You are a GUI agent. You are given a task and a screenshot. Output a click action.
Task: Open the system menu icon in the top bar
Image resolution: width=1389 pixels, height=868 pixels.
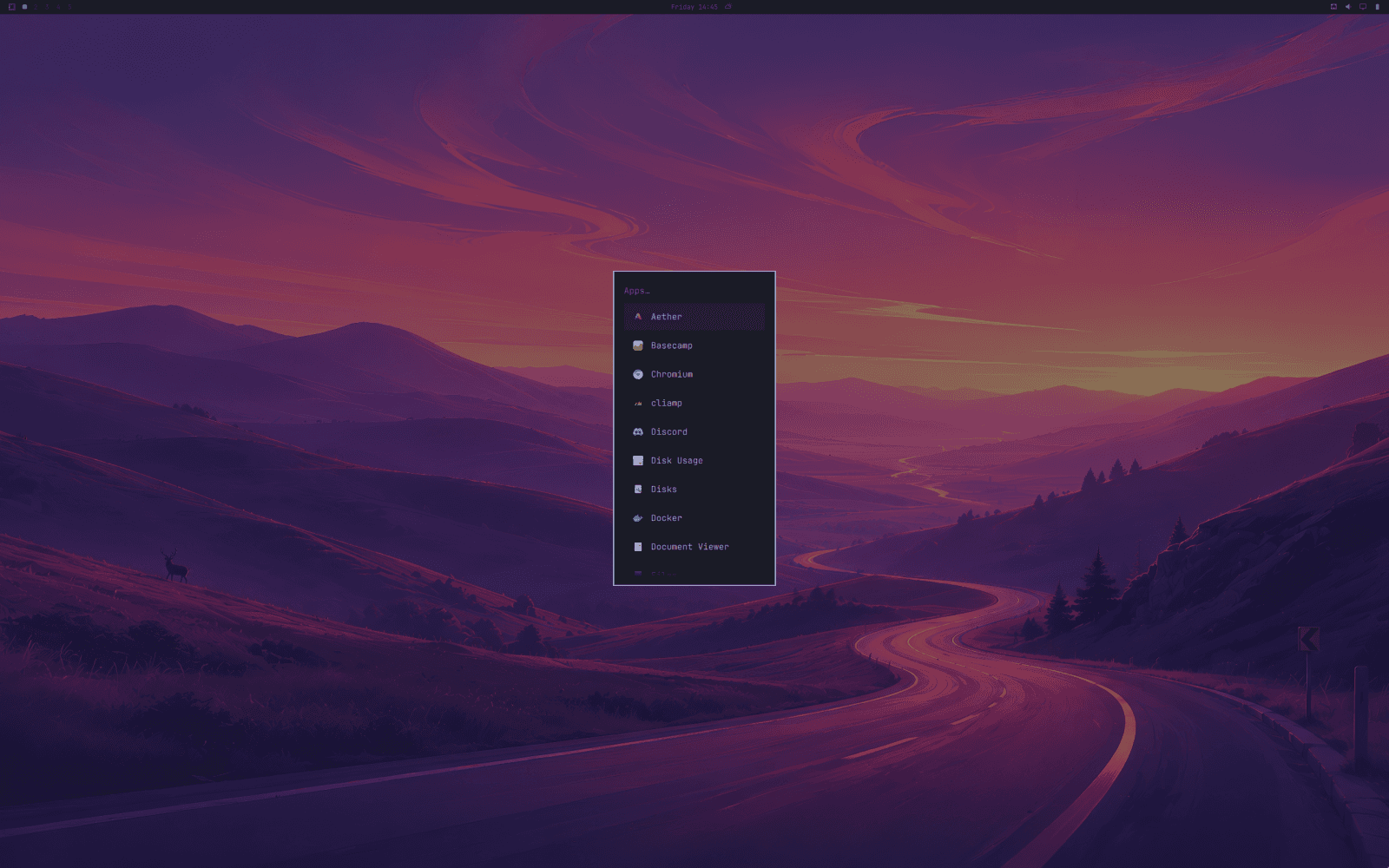coord(12,7)
